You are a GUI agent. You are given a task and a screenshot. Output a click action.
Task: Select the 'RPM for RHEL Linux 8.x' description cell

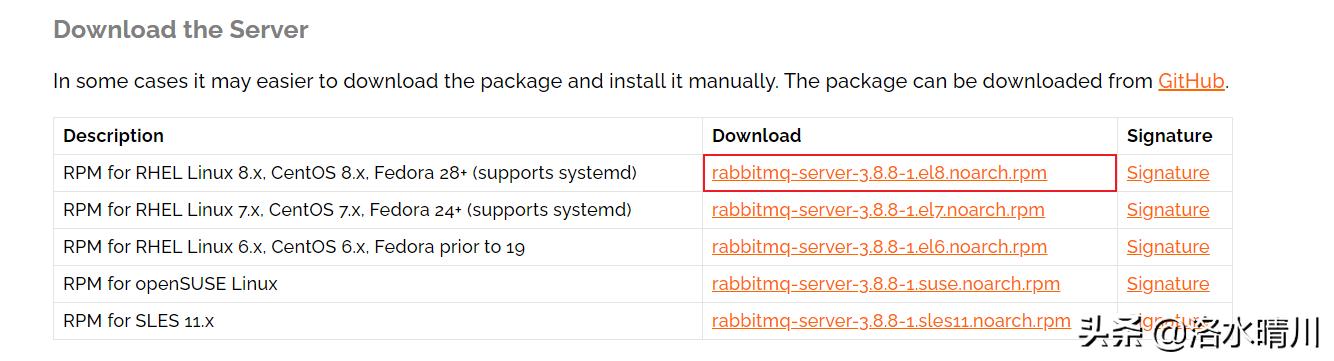tap(378, 173)
